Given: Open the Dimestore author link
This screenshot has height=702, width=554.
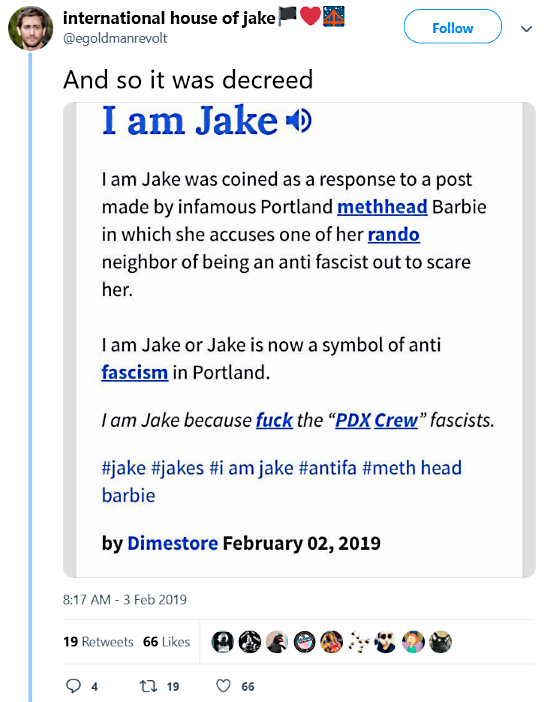Looking at the screenshot, I should click(x=173, y=543).
